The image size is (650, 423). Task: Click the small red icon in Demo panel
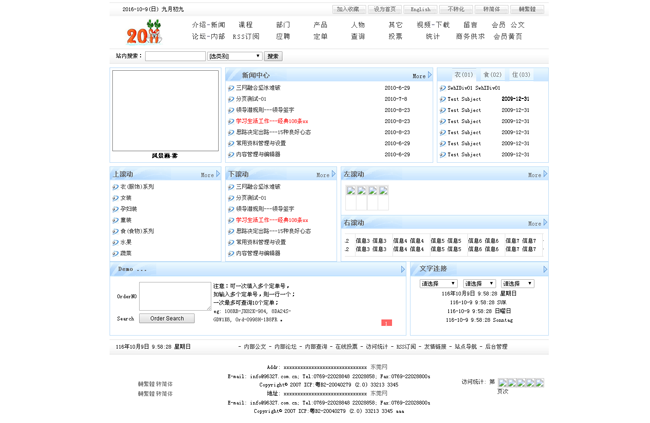point(386,323)
